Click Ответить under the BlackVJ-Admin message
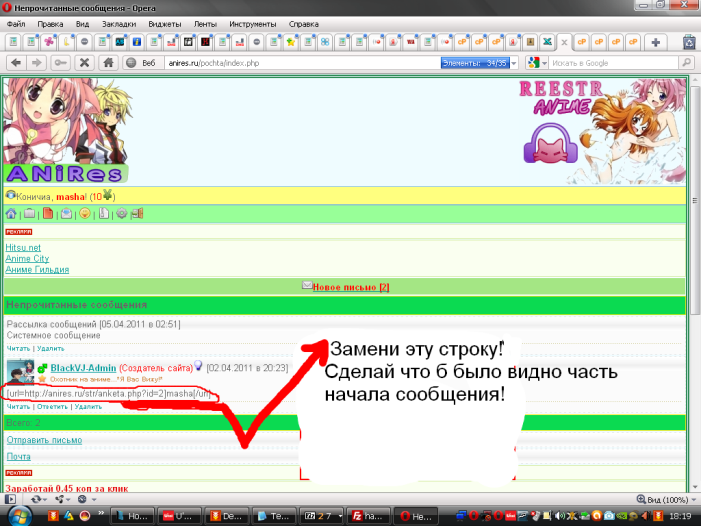 (52, 407)
